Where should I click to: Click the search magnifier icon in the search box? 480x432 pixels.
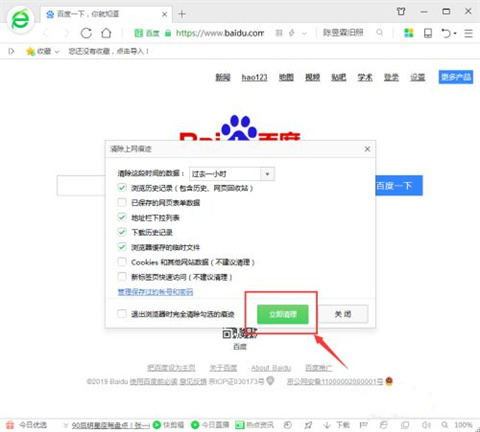380,33
